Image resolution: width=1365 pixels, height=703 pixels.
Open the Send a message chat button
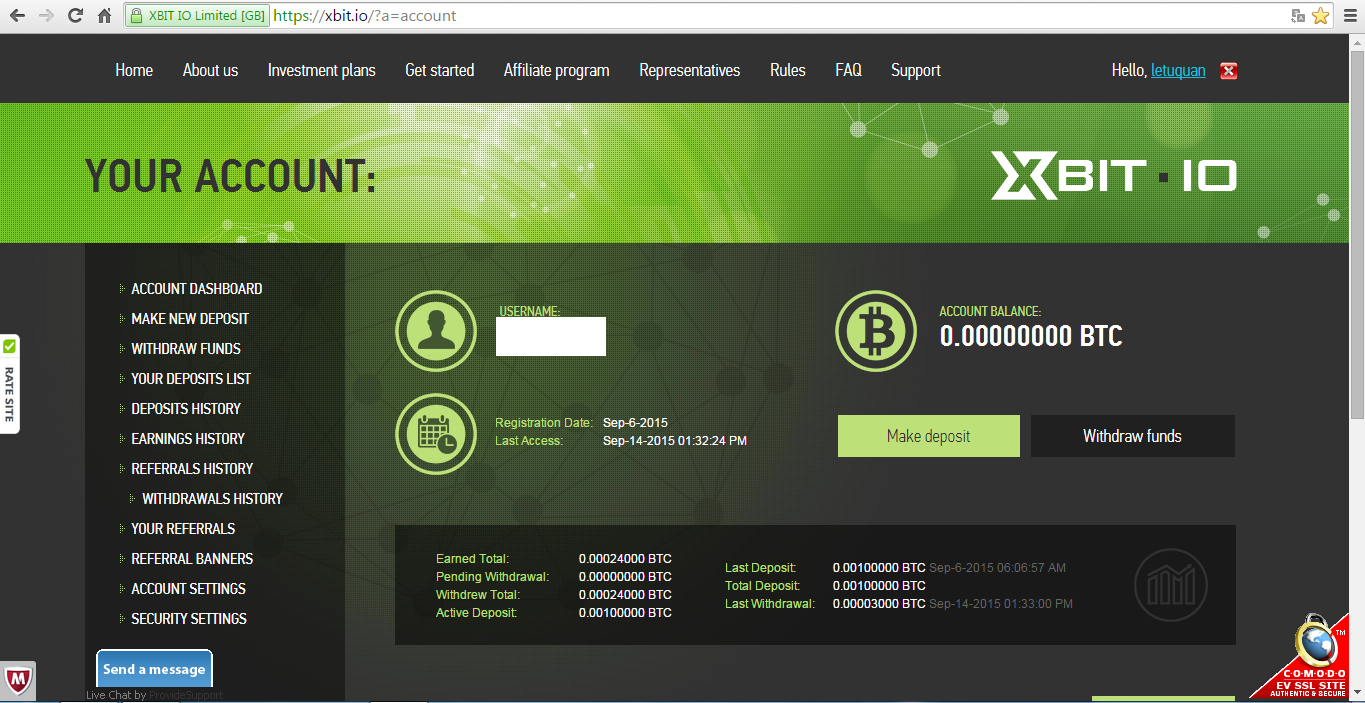coord(154,669)
